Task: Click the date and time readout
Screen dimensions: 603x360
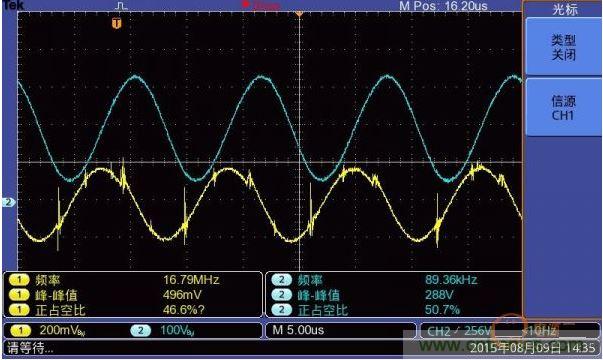Action: 532,348
